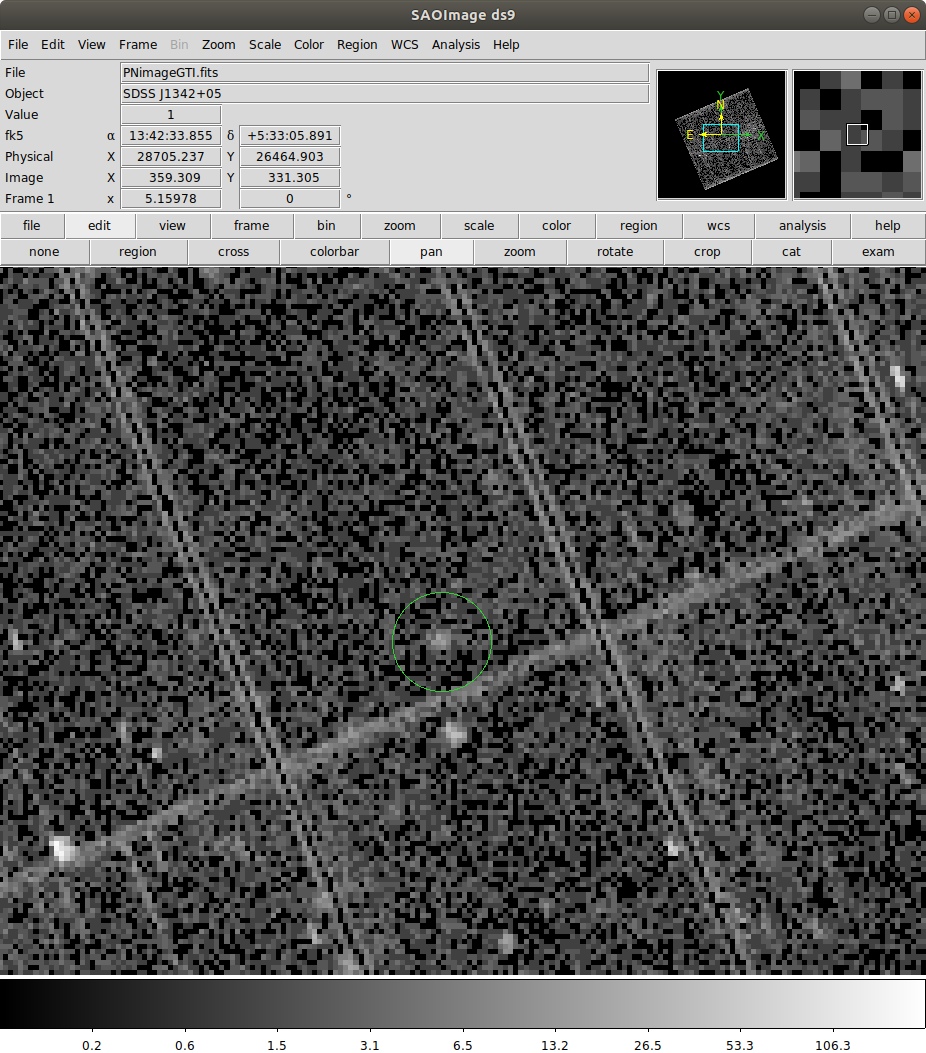
Task: Select the 'edit' button bar tab
Action: [99, 226]
